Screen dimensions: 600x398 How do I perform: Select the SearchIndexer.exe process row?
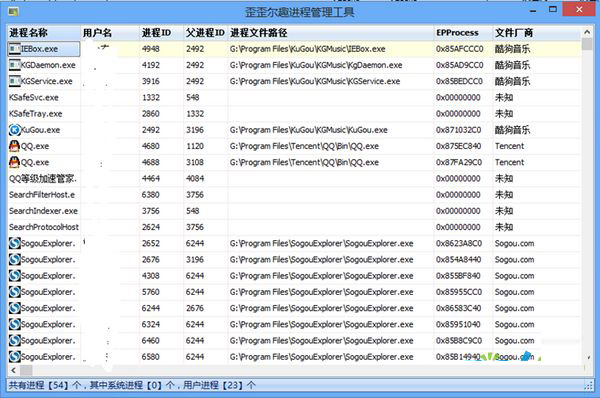point(294,211)
